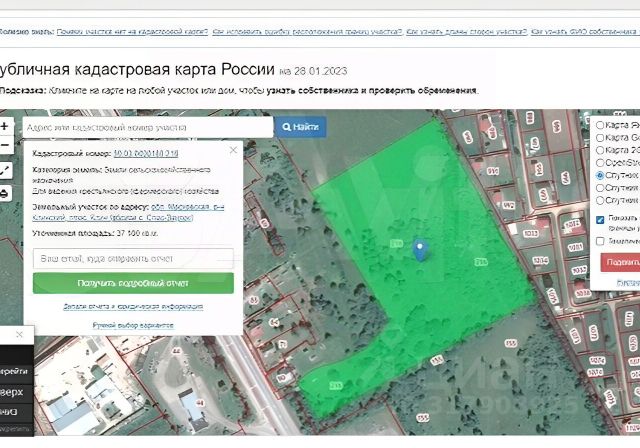640x448 pixels.
Task: Open the Ручной выбор вариантов link
Action: 133,325
